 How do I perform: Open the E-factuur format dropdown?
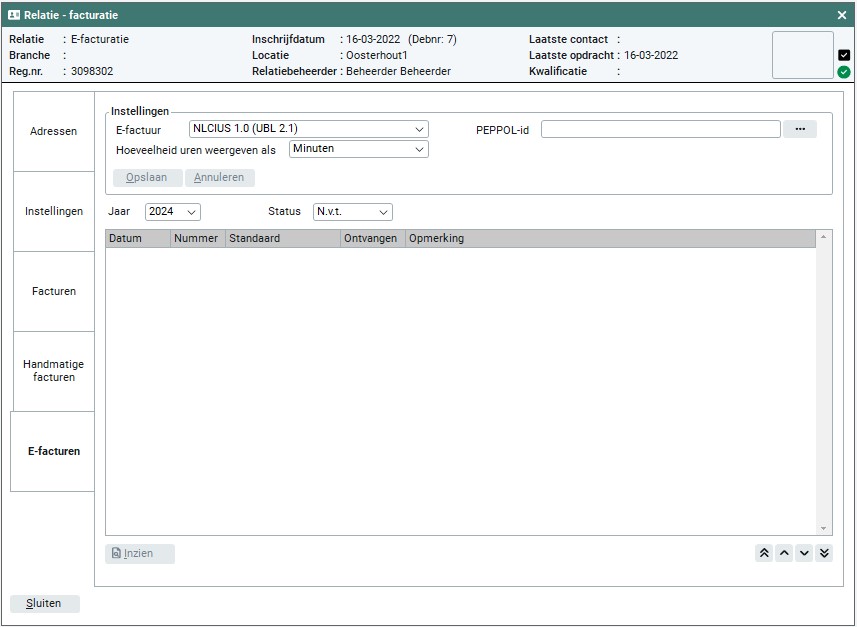(308, 129)
